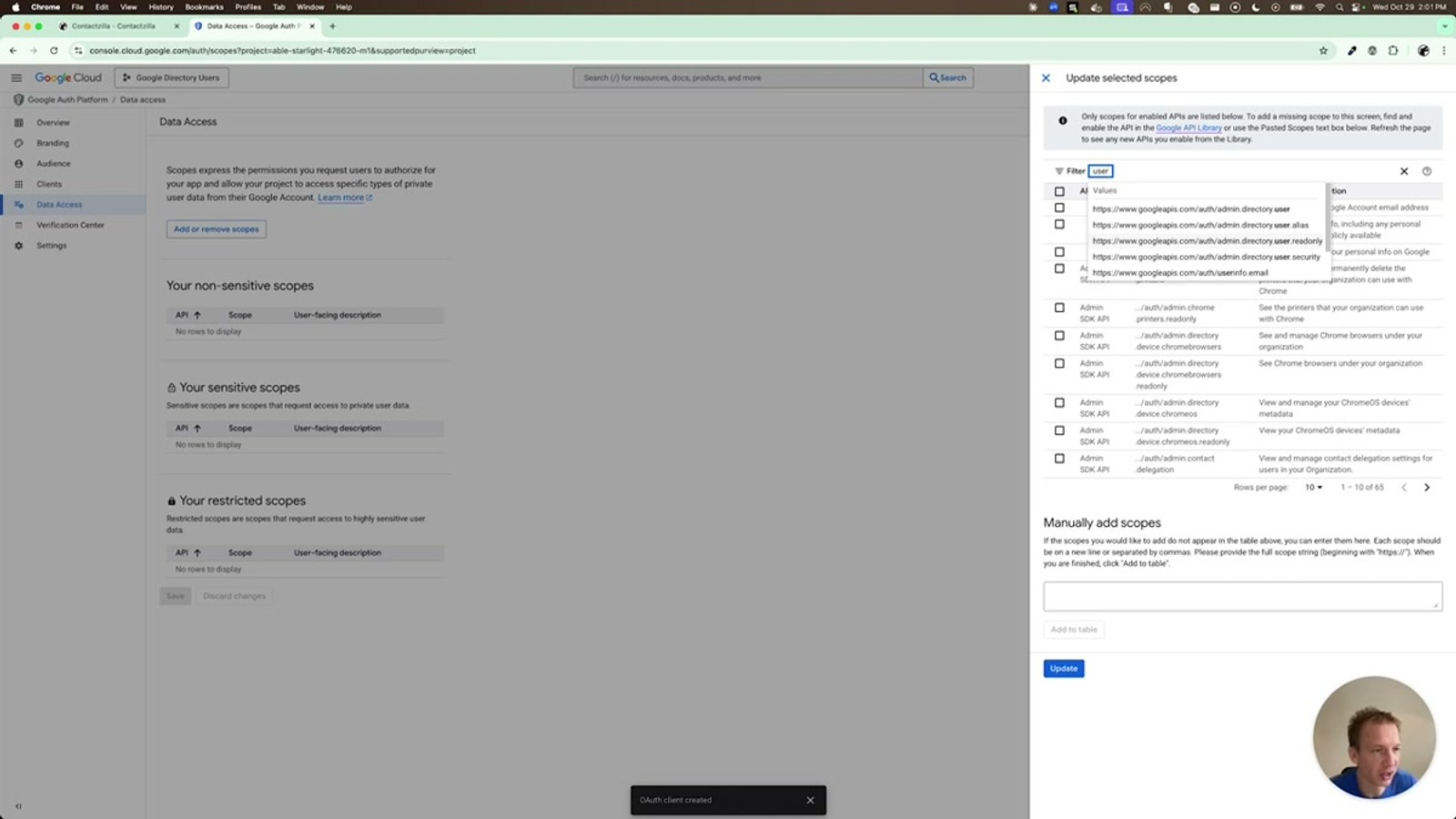Click the Verification Center sidebar icon
The image size is (1456, 819).
coord(18,225)
